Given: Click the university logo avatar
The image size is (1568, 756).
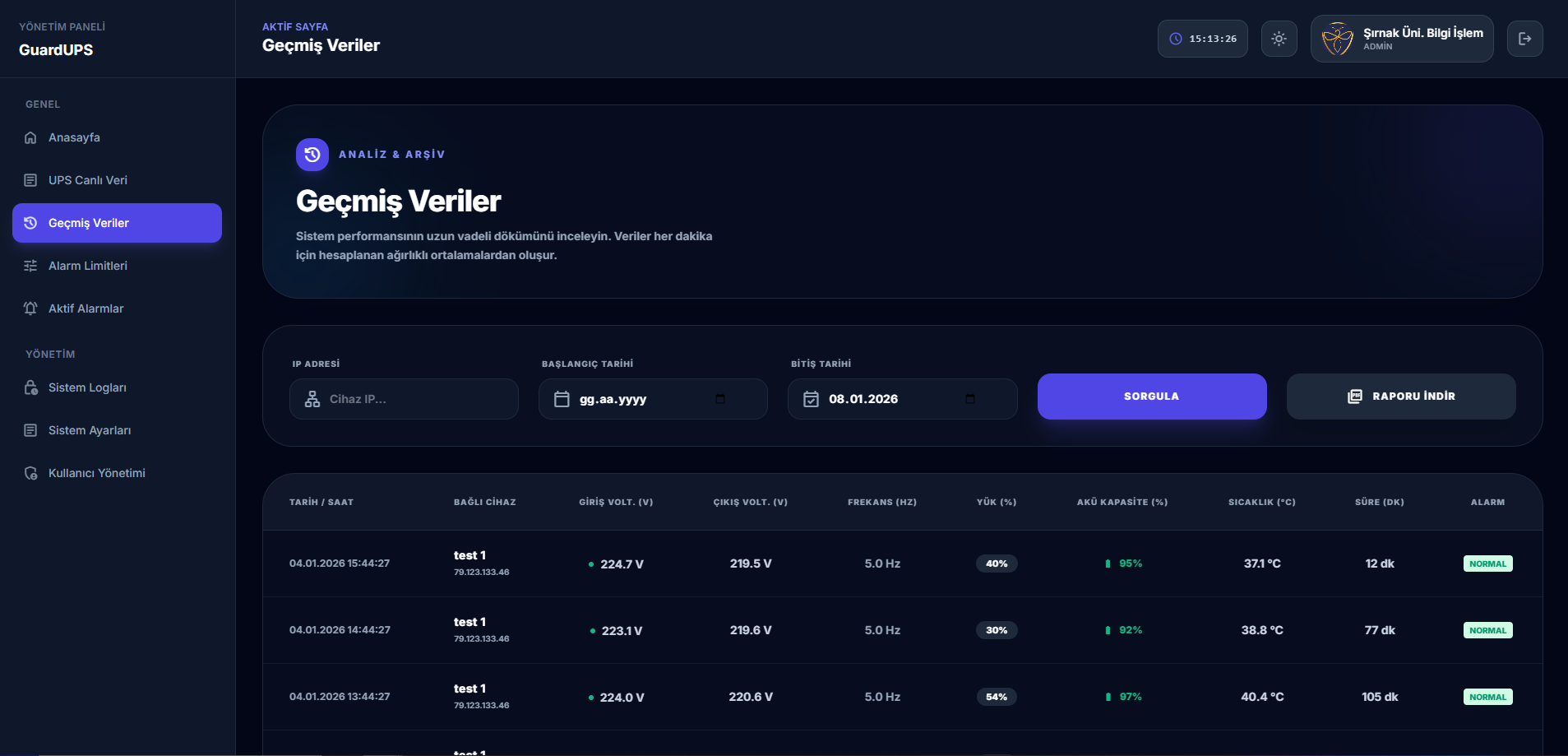Looking at the screenshot, I should (1337, 39).
